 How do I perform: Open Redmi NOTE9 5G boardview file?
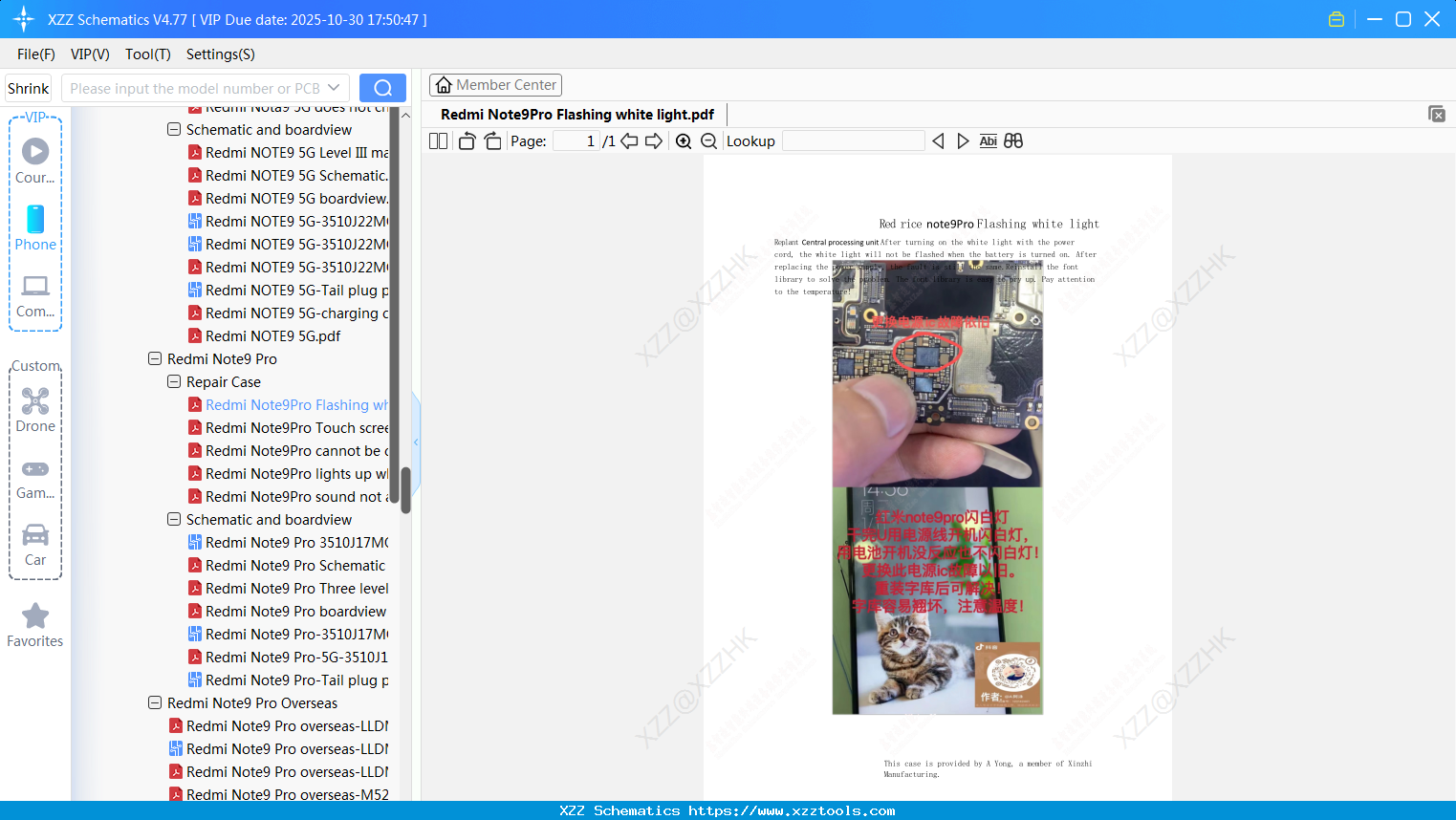click(x=288, y=199)
